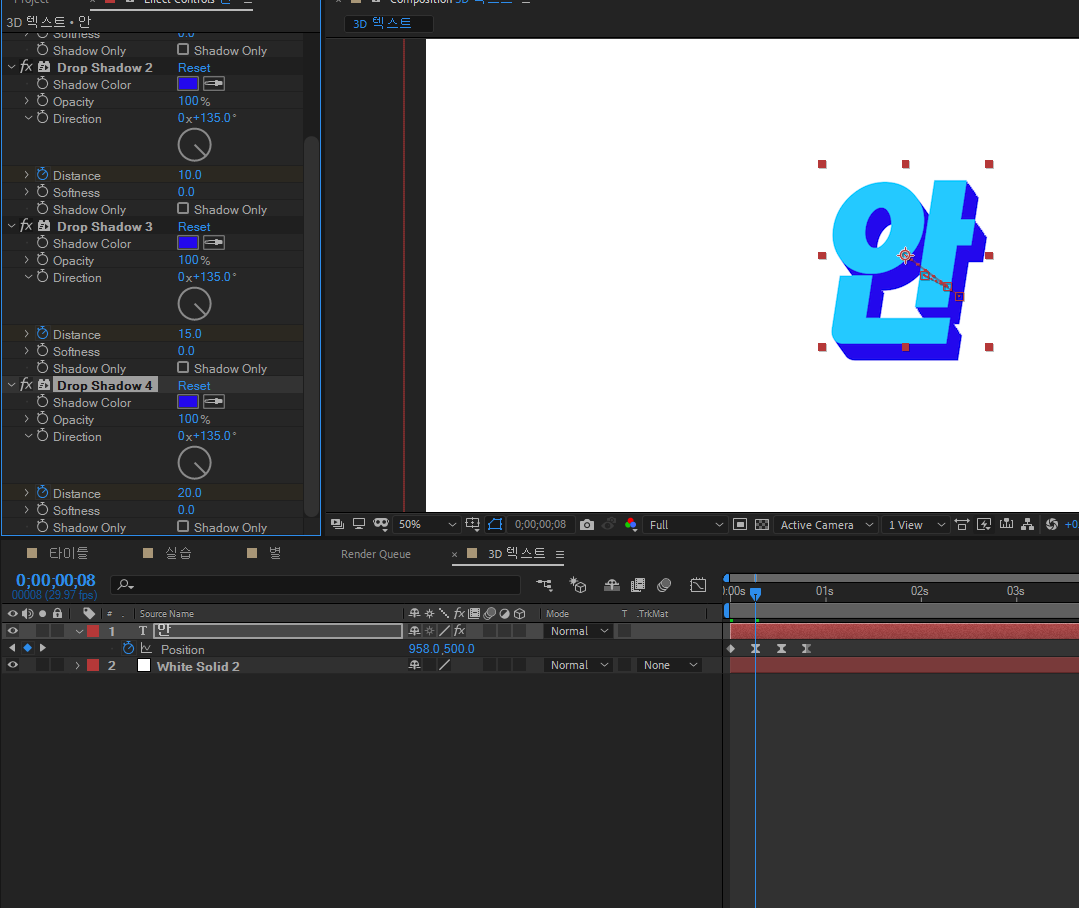Collapse Drop Shadow 3 Direction property
The width and height of the screenshot is (1079, 908).
(x=28, y=277)
